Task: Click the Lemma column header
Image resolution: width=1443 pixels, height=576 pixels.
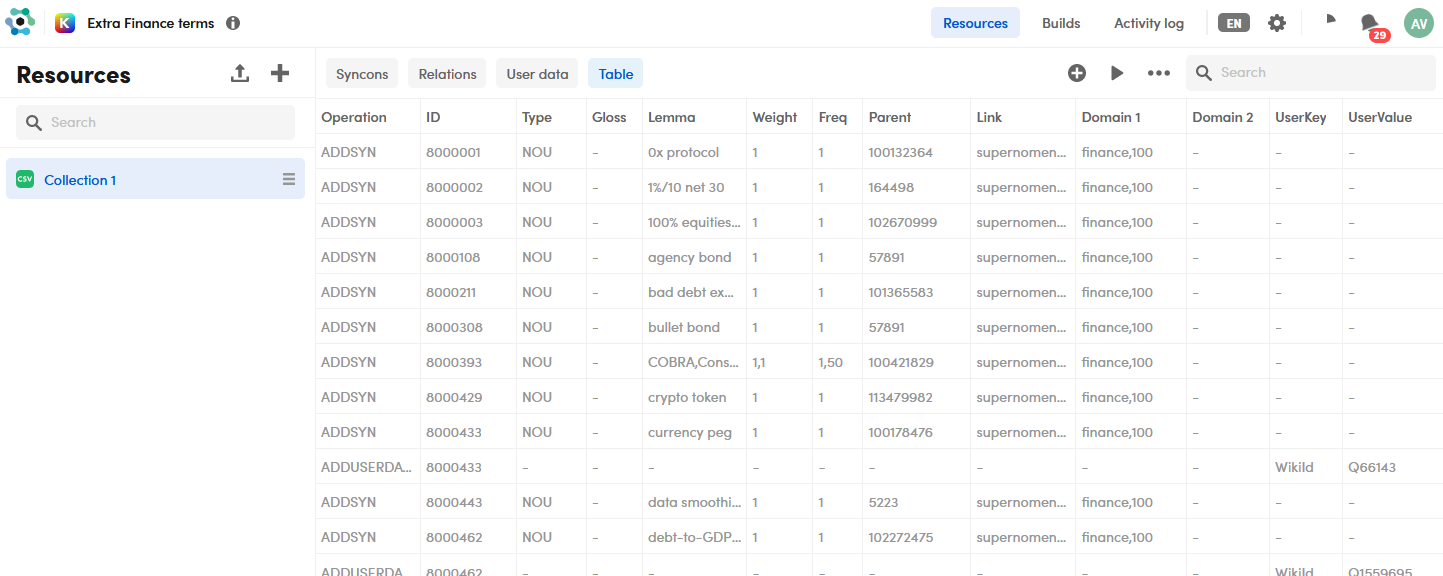Action: click(x=671, y=117)
